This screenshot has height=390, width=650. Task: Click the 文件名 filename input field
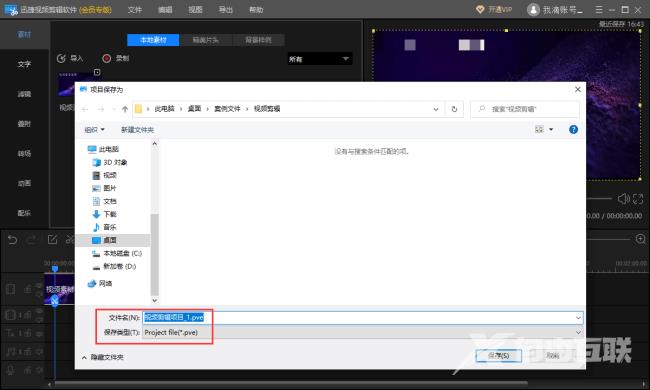click(x=363, y=318)
